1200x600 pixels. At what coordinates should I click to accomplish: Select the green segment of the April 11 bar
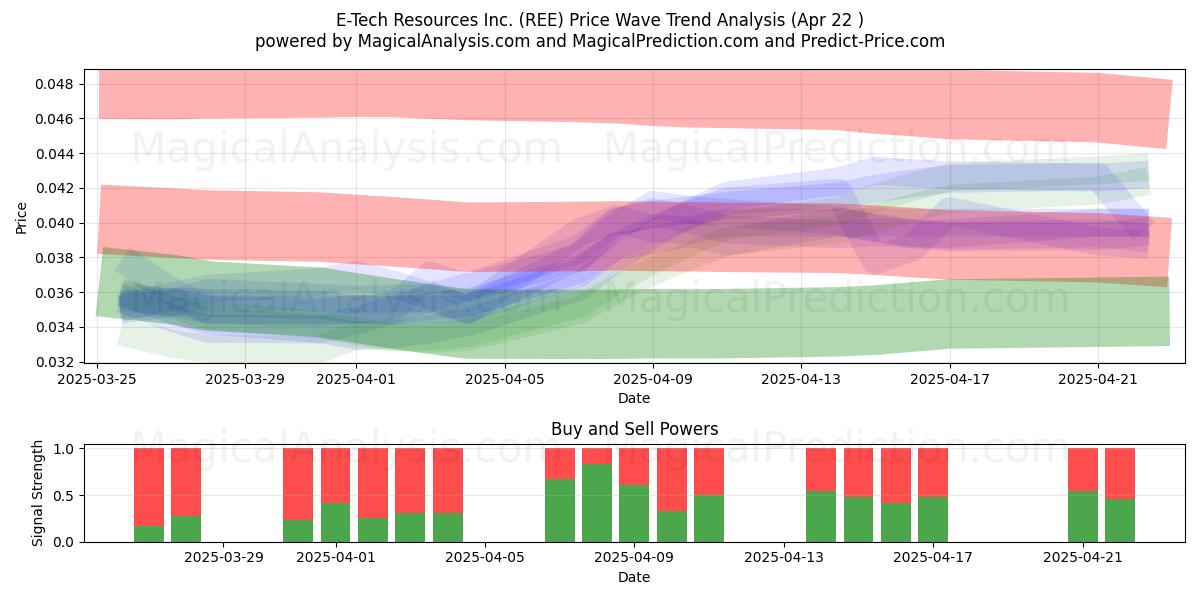[x=709, y=519]
